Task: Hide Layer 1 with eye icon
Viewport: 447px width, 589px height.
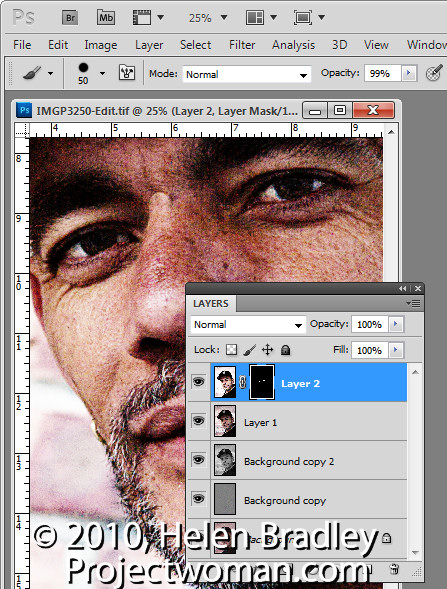Action: [198, 421]
